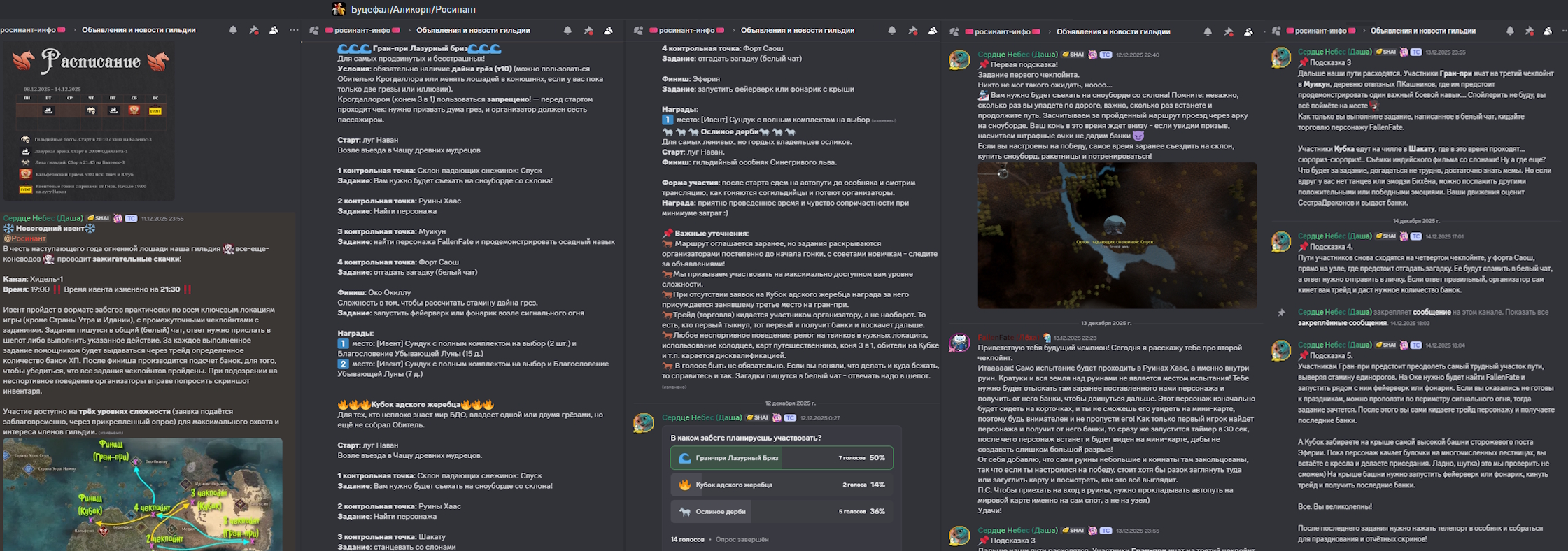Click the 14 голосов vote count
The image size is (1568, 551).
(687, 539)
